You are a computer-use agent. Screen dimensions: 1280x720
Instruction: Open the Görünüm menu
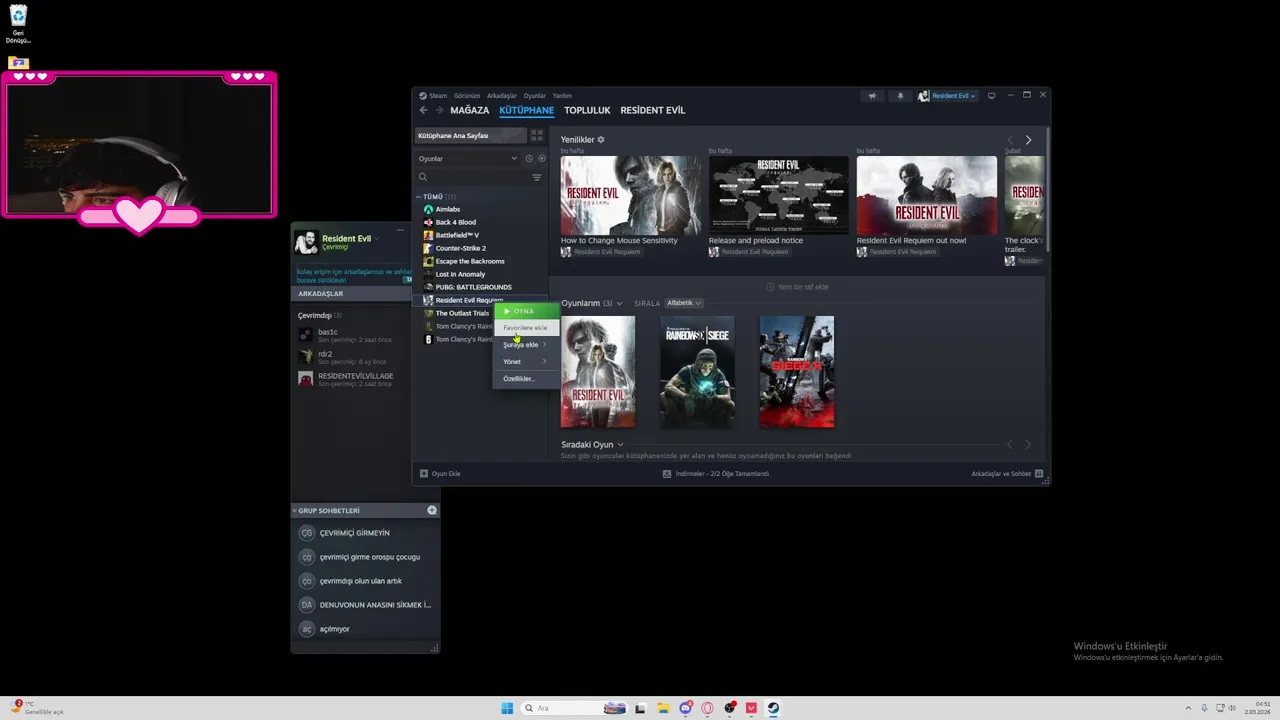tap(467, 96)
